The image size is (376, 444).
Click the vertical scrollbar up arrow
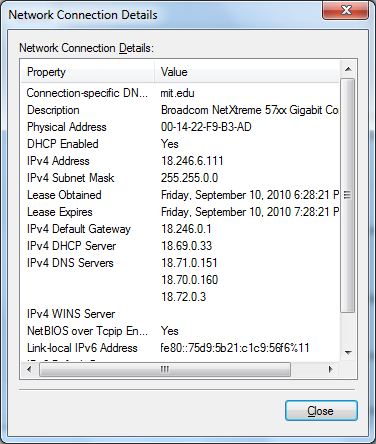pyautogui.click(x=348, y=69)
